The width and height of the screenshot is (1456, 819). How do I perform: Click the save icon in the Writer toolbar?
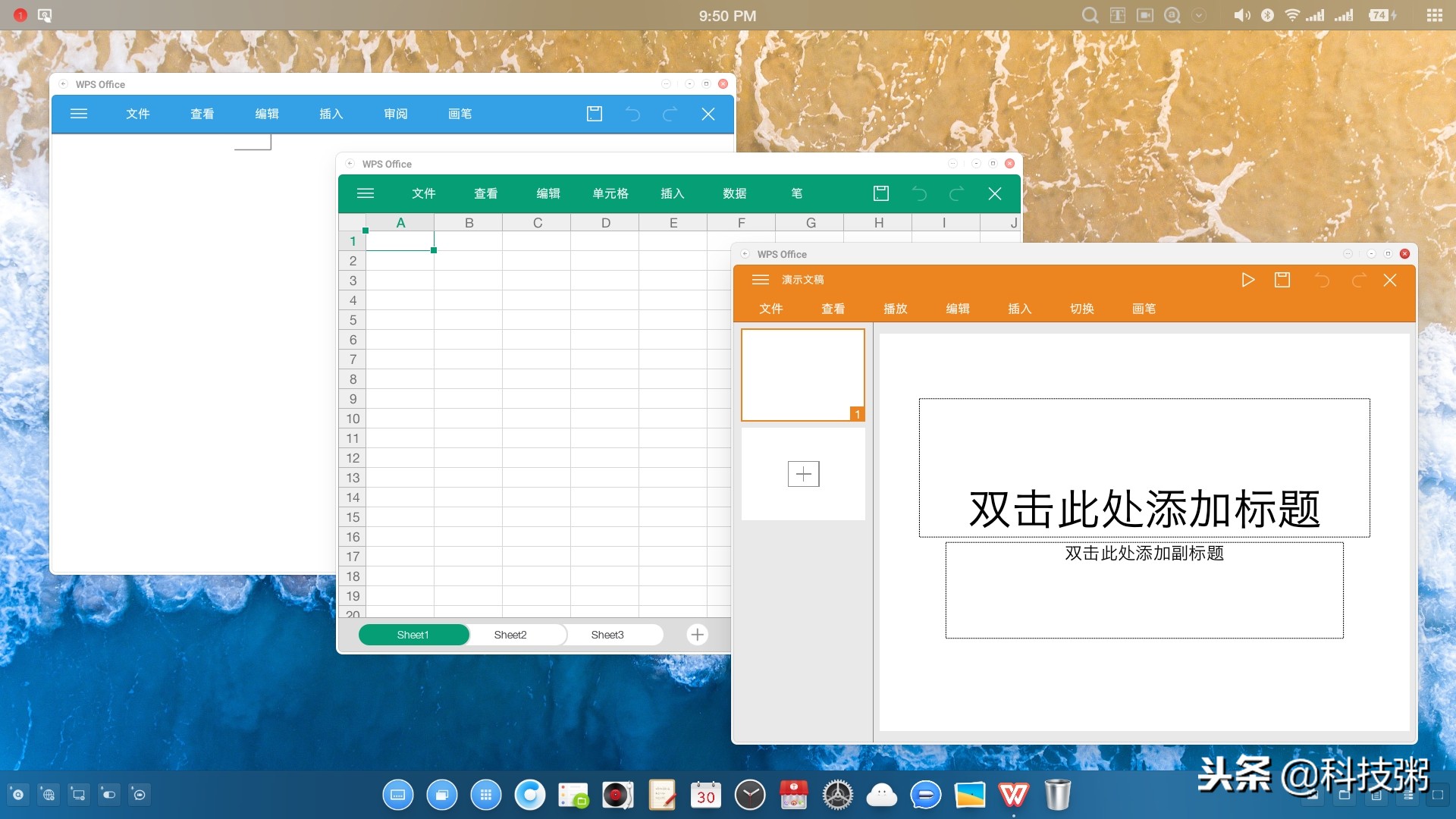(595, 114)
